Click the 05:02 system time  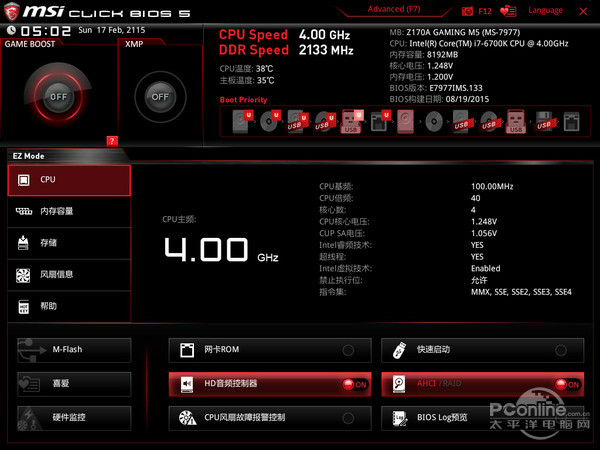[x=46, y=31]
